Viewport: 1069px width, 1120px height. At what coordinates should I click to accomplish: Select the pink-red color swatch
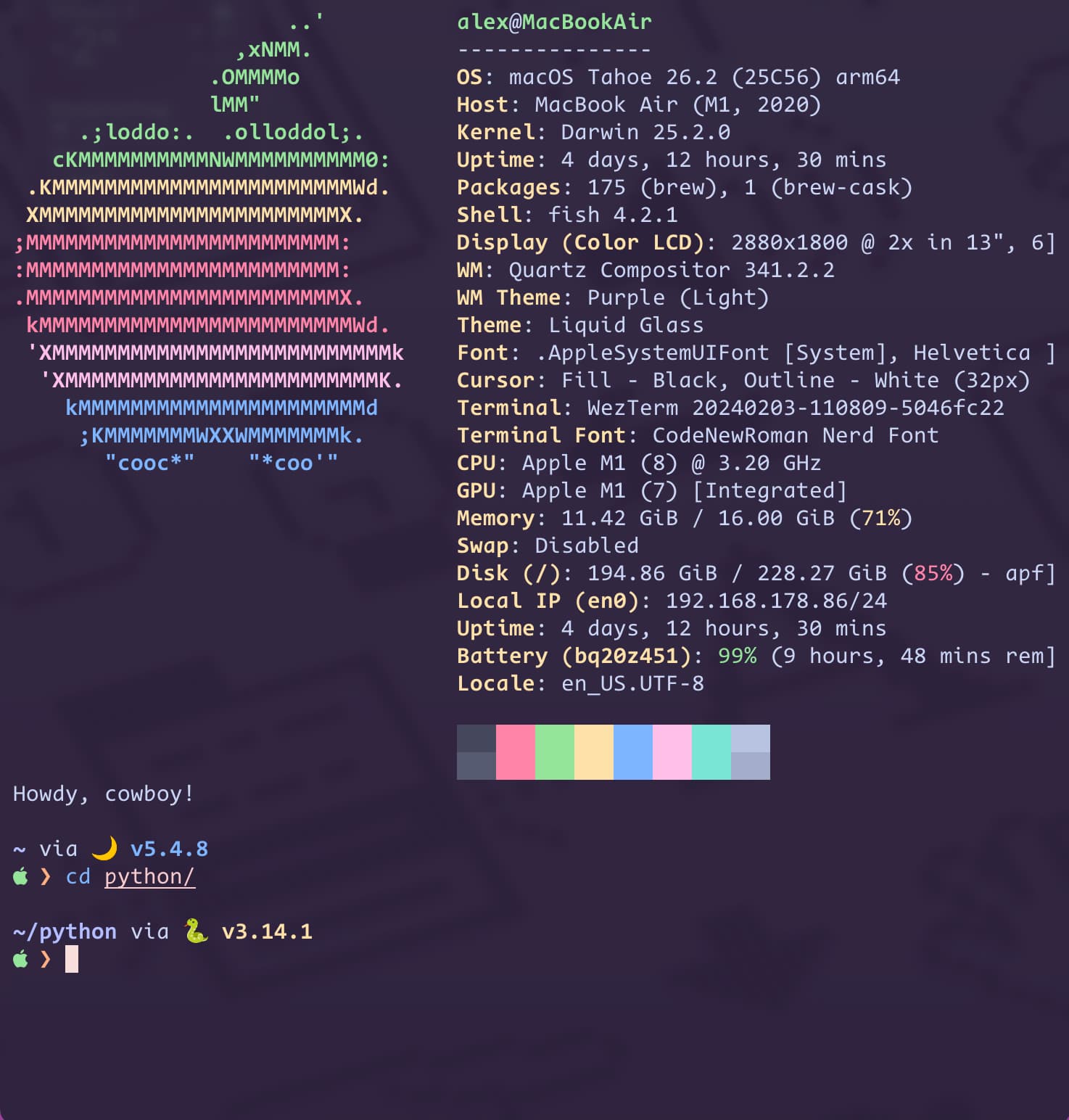click(515, 752)
